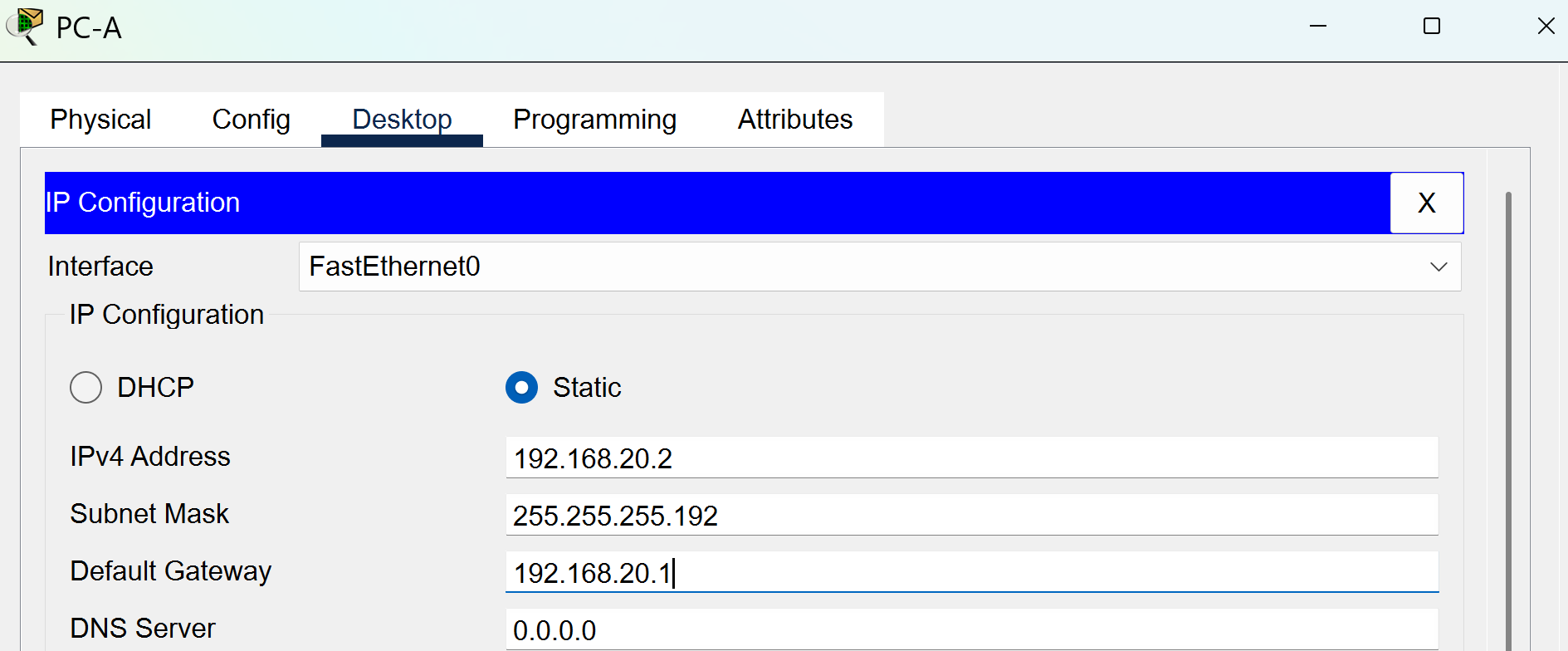Click the vertical scrollbar of the Desktop pane
1568x651 pixels.
1508,421
